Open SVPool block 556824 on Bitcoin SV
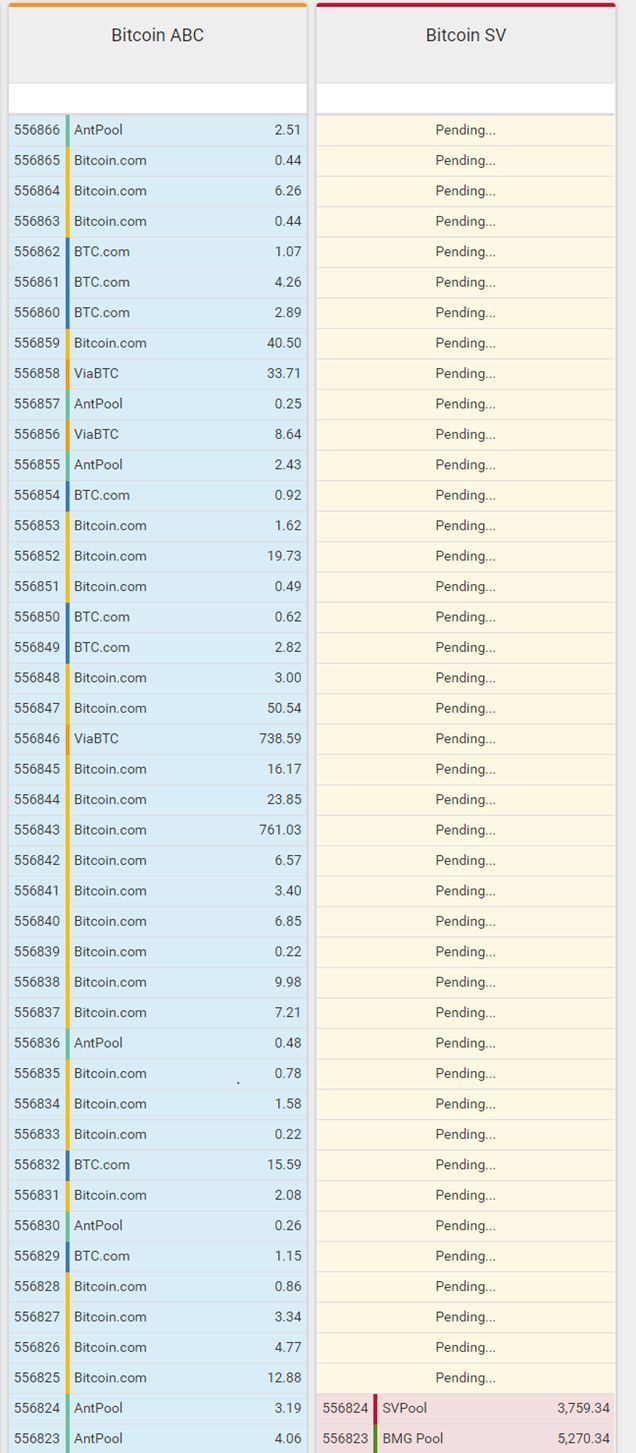Image resolution: width=636 pixels, height=1453 pixels. tap(465, 1408)
